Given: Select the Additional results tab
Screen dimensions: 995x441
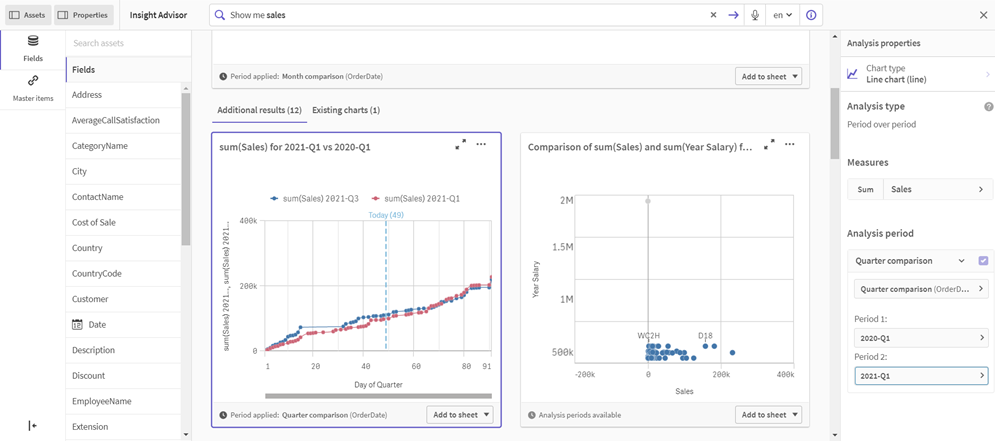Looking at the screenshot, I should pyautogui.click(x=259, y=110).
